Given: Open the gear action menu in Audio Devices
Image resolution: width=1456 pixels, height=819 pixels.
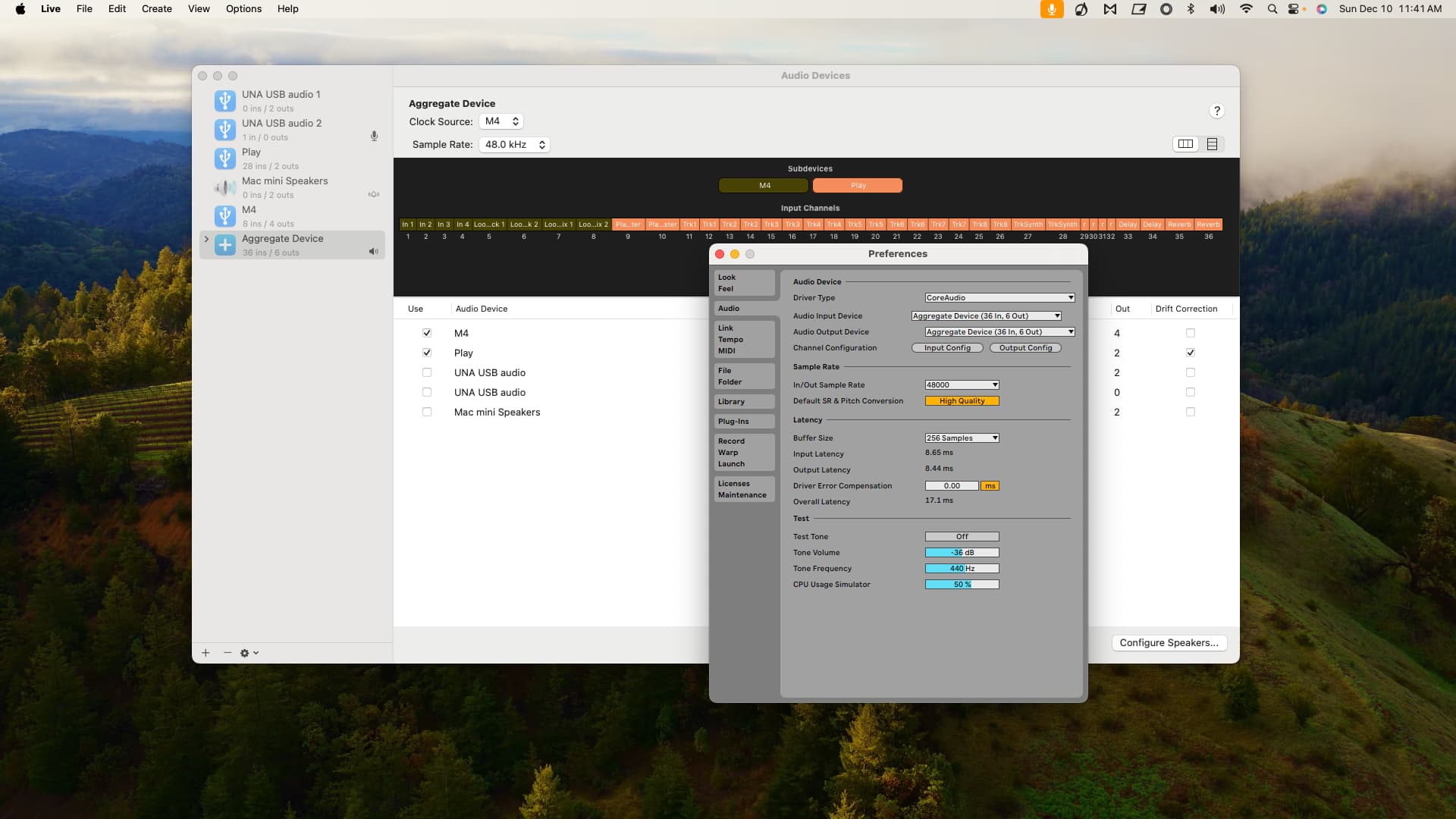Looking at the screenshot, I should [249, 653].
